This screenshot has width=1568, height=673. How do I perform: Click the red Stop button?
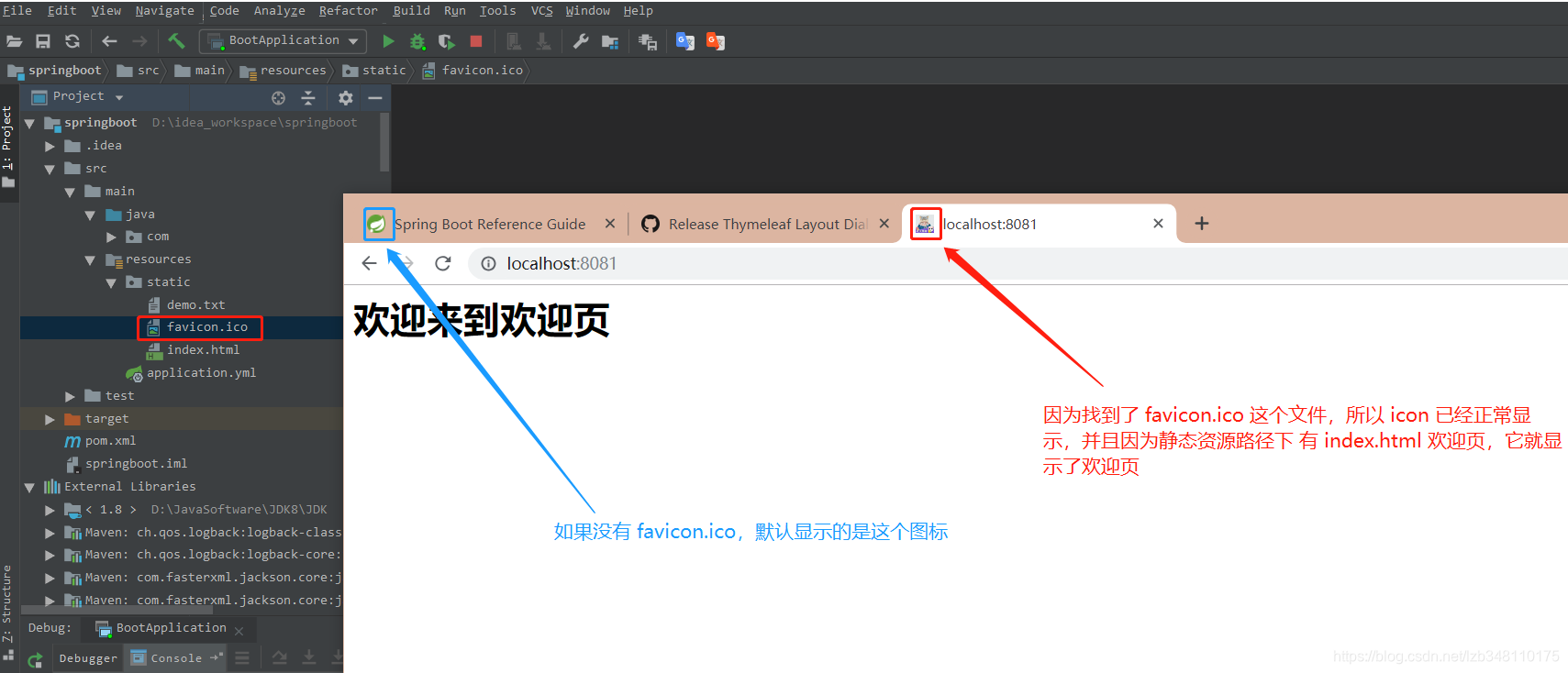(476, 41)
